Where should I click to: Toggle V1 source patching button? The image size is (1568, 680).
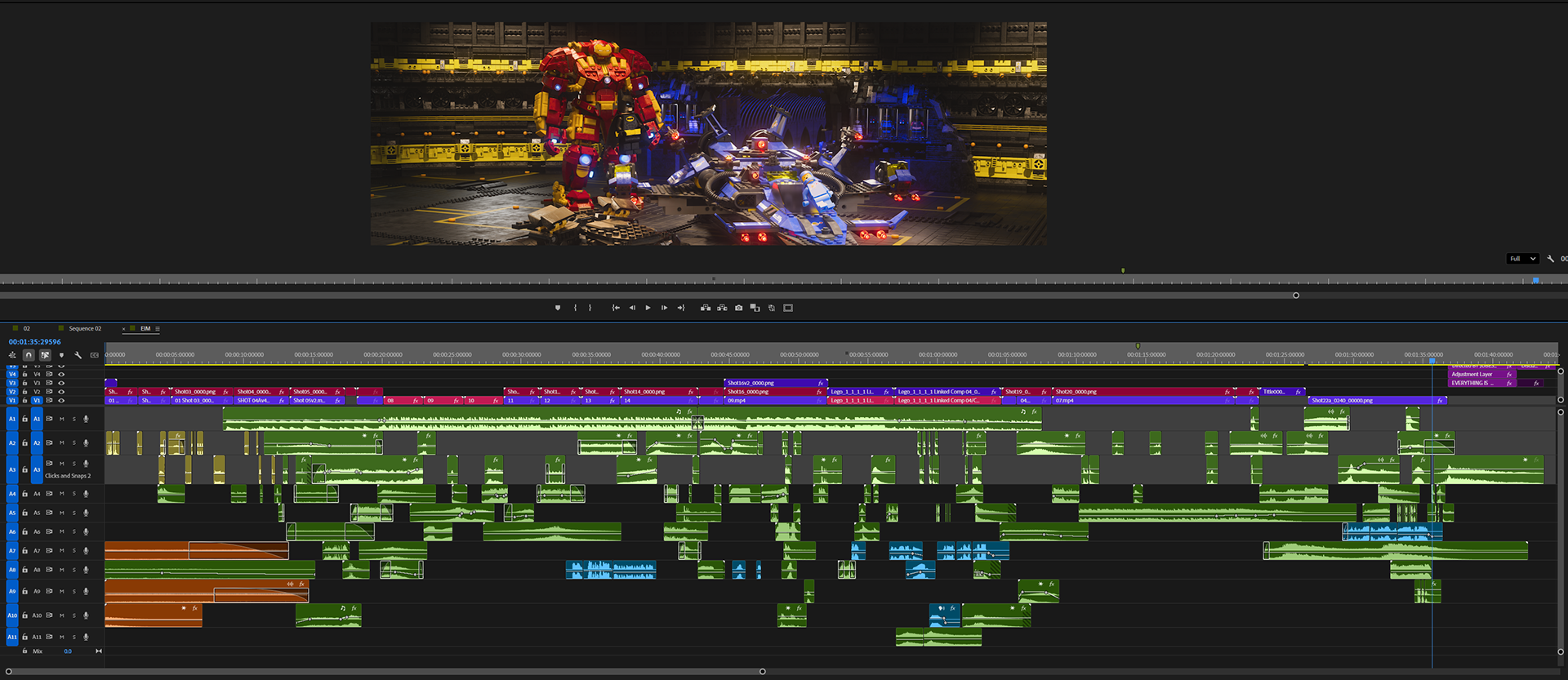[12, 401]
